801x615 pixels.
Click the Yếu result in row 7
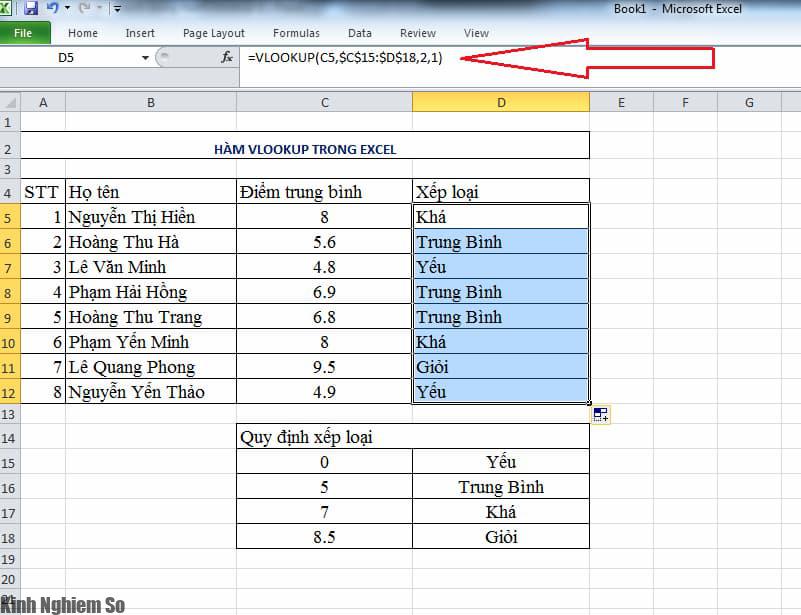[501, 267]
